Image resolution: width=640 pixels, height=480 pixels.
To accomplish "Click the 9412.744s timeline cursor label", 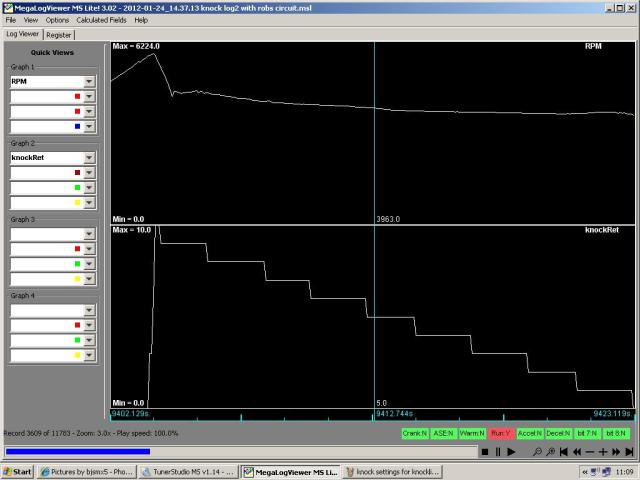I will pos(394,414).
